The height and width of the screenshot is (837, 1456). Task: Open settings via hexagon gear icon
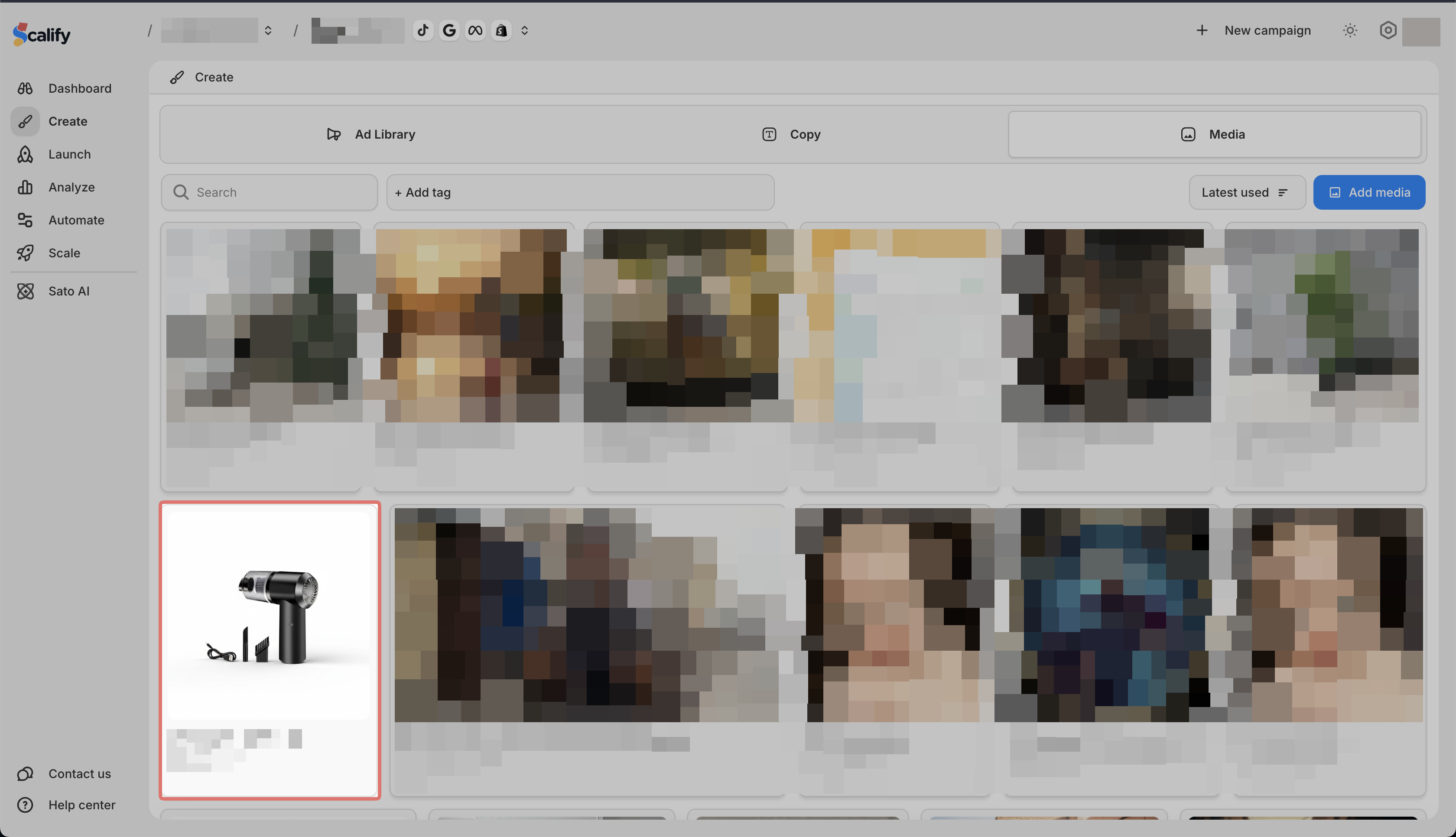point(1388,30)
